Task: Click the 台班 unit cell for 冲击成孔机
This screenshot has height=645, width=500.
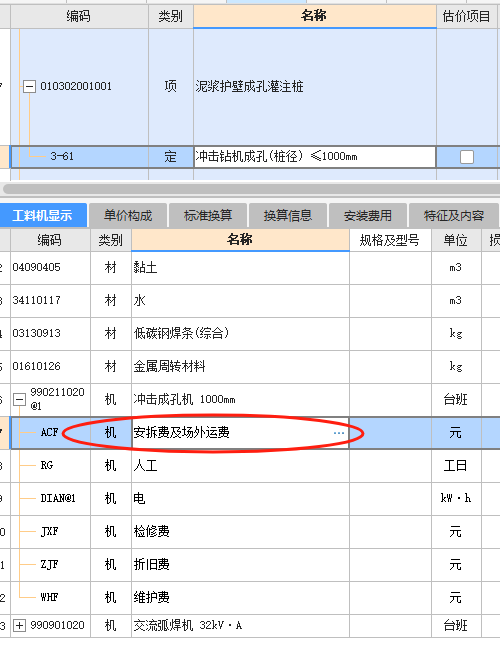Action: coord(456,399)
